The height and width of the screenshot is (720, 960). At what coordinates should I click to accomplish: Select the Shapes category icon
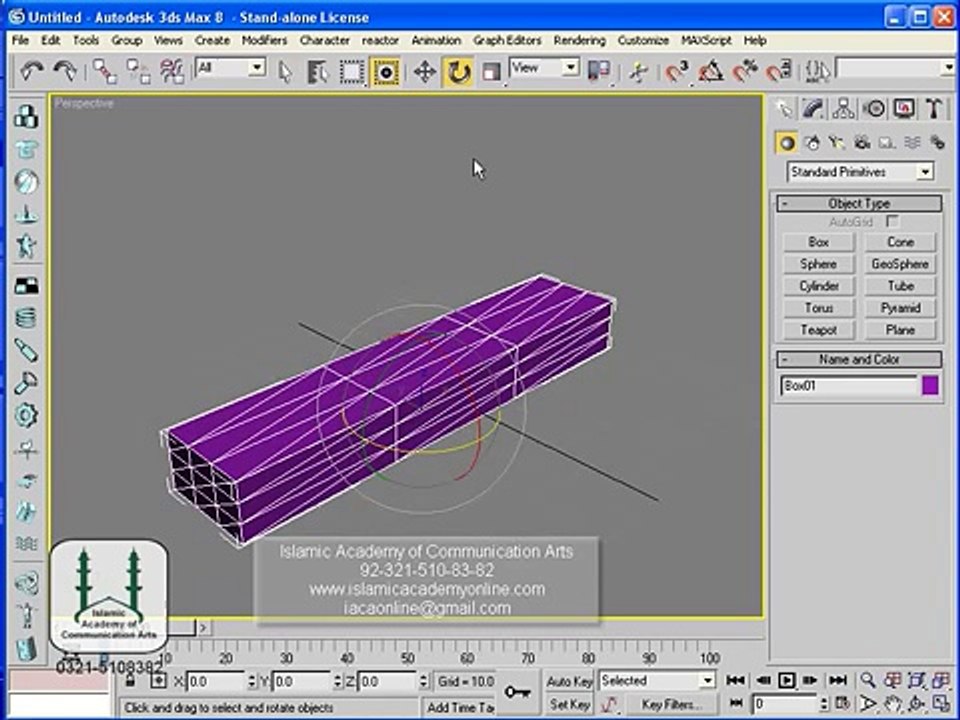812,143
